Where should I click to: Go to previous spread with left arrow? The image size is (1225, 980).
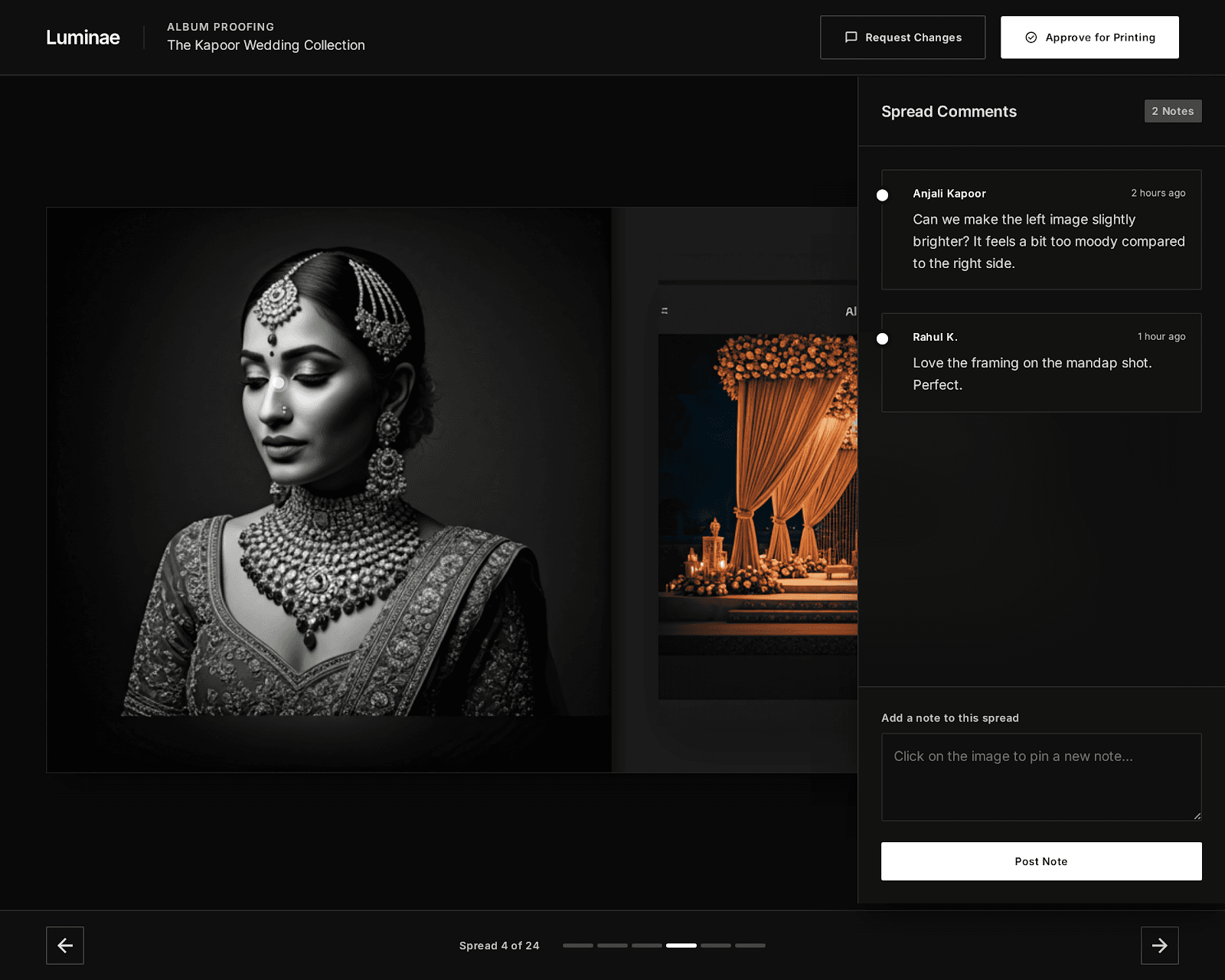65,946
